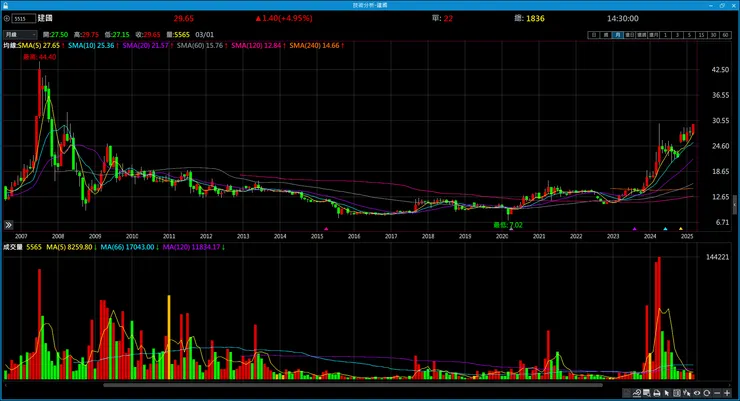Image resolution: width=740 pixels, height=401 pixels.
Task: Click the timestamp 14:30:00
Action: pyautogui.click(x=622, y=18)
